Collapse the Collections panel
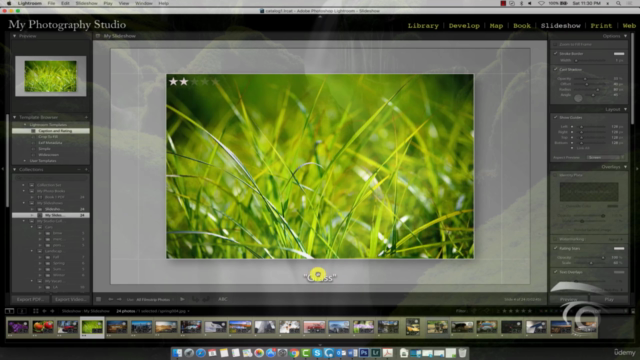 pyautogui.click(x=15, y=169)
